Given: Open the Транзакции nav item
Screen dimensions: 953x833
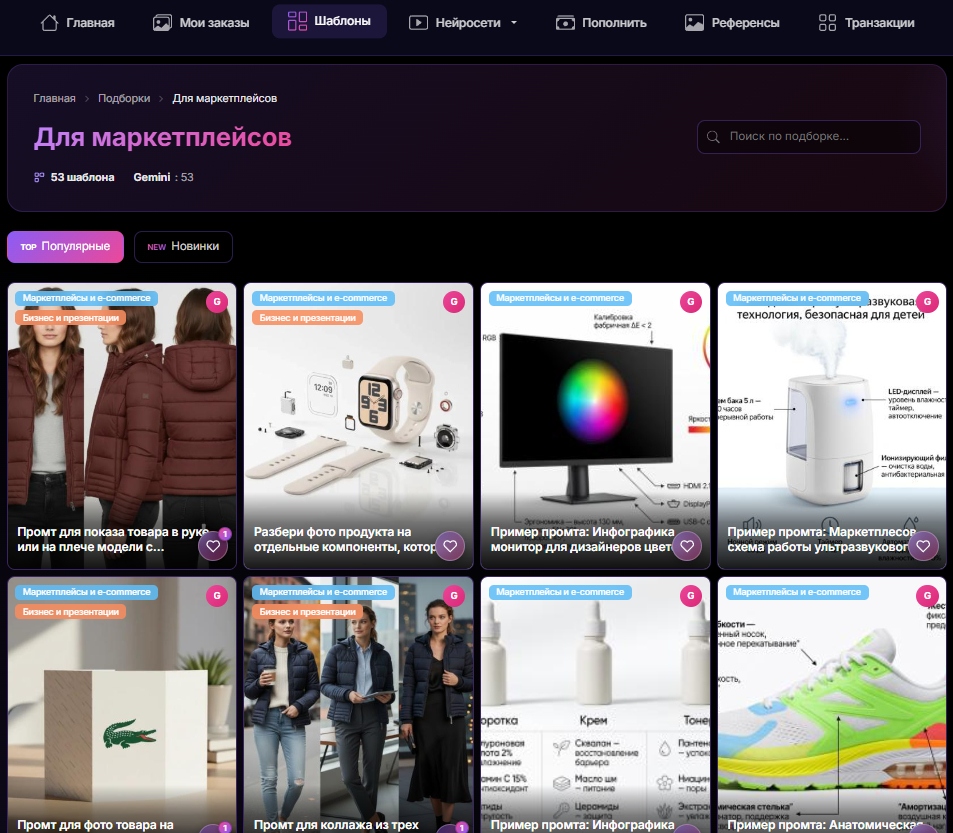Looking at the screenshot, I should [x=866, y=23].
